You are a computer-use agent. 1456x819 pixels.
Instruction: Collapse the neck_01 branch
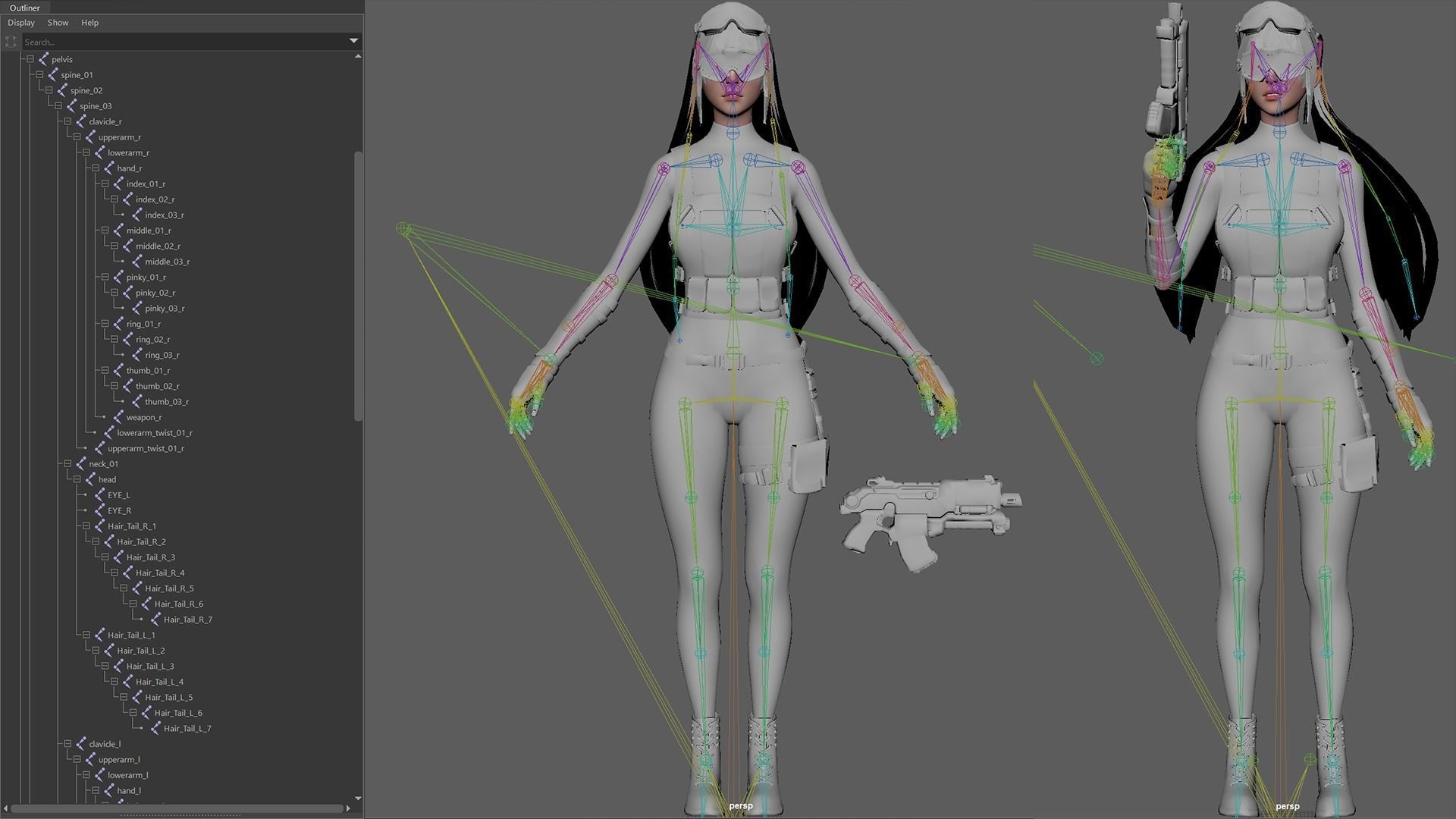coord(67,463)
